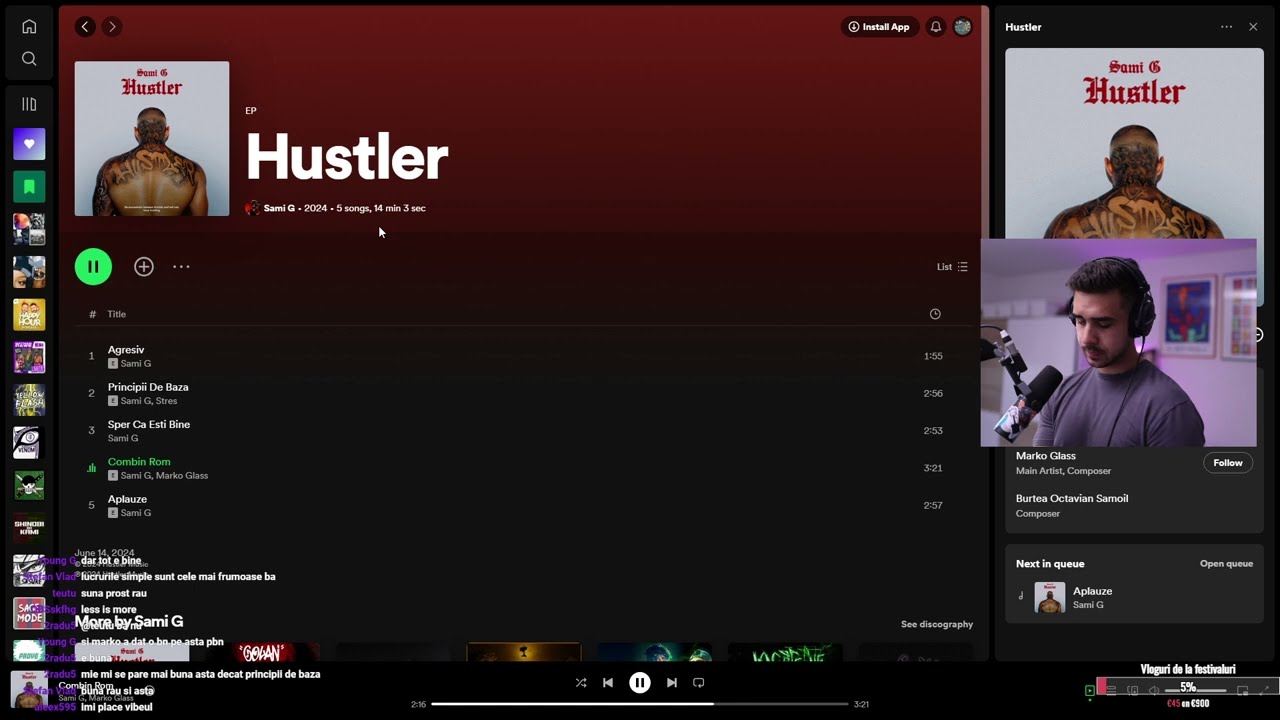Screen dimensions: 1280x720
Task: Open Marko Glass credit in side panel
Action: pos(1046,456)
